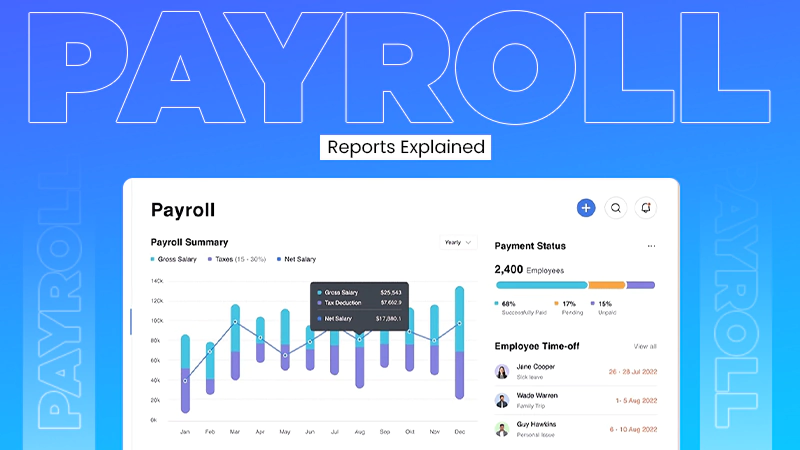Click the Aug month label
Viewport: 800px width, 450px height.
[360, 432]
